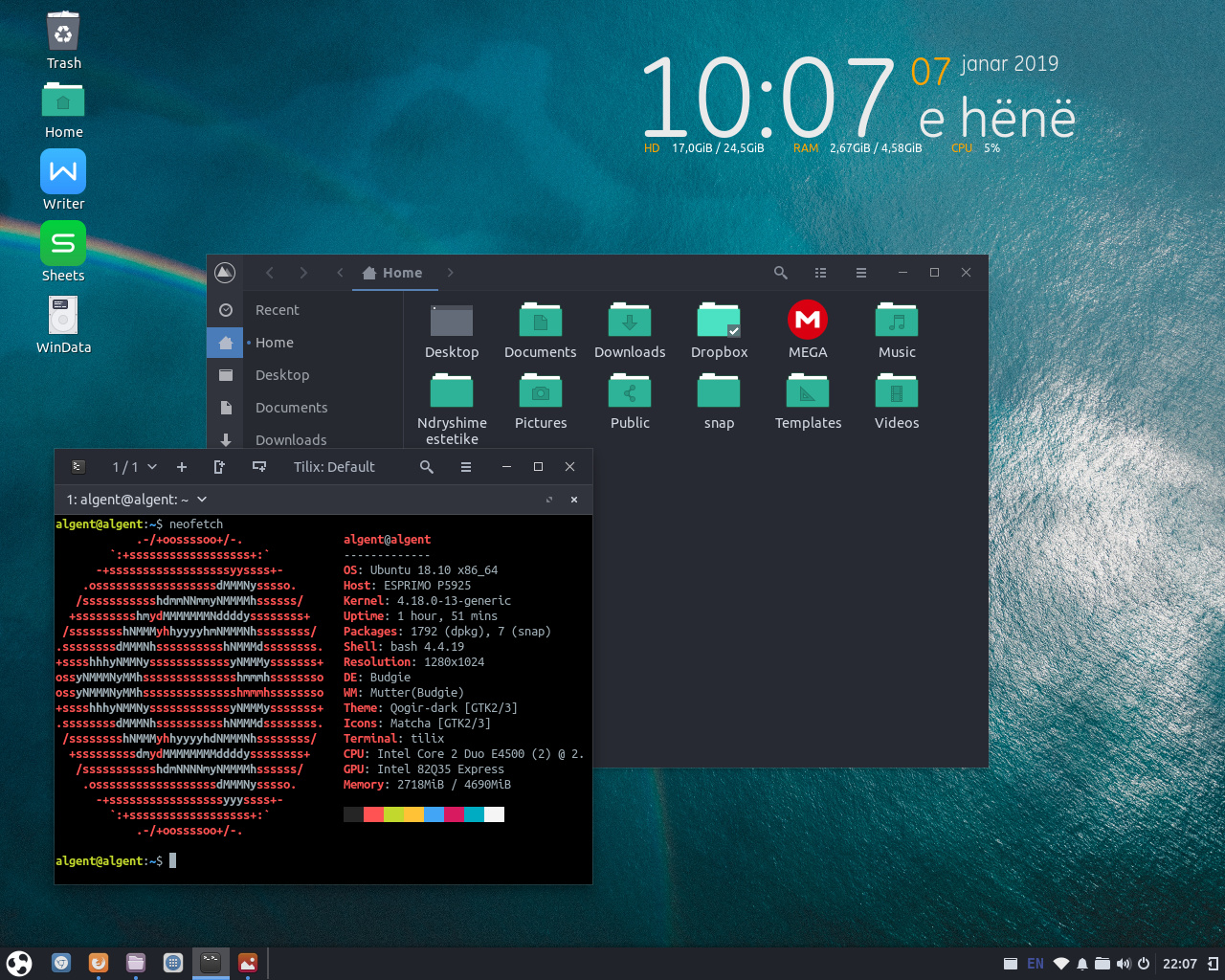Open the search icon in the Files window

point(780,273)
